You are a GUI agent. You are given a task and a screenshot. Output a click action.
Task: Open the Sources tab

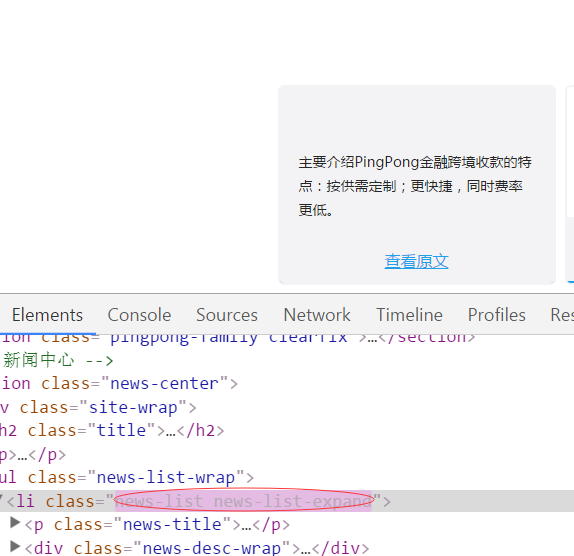point(227,315)
